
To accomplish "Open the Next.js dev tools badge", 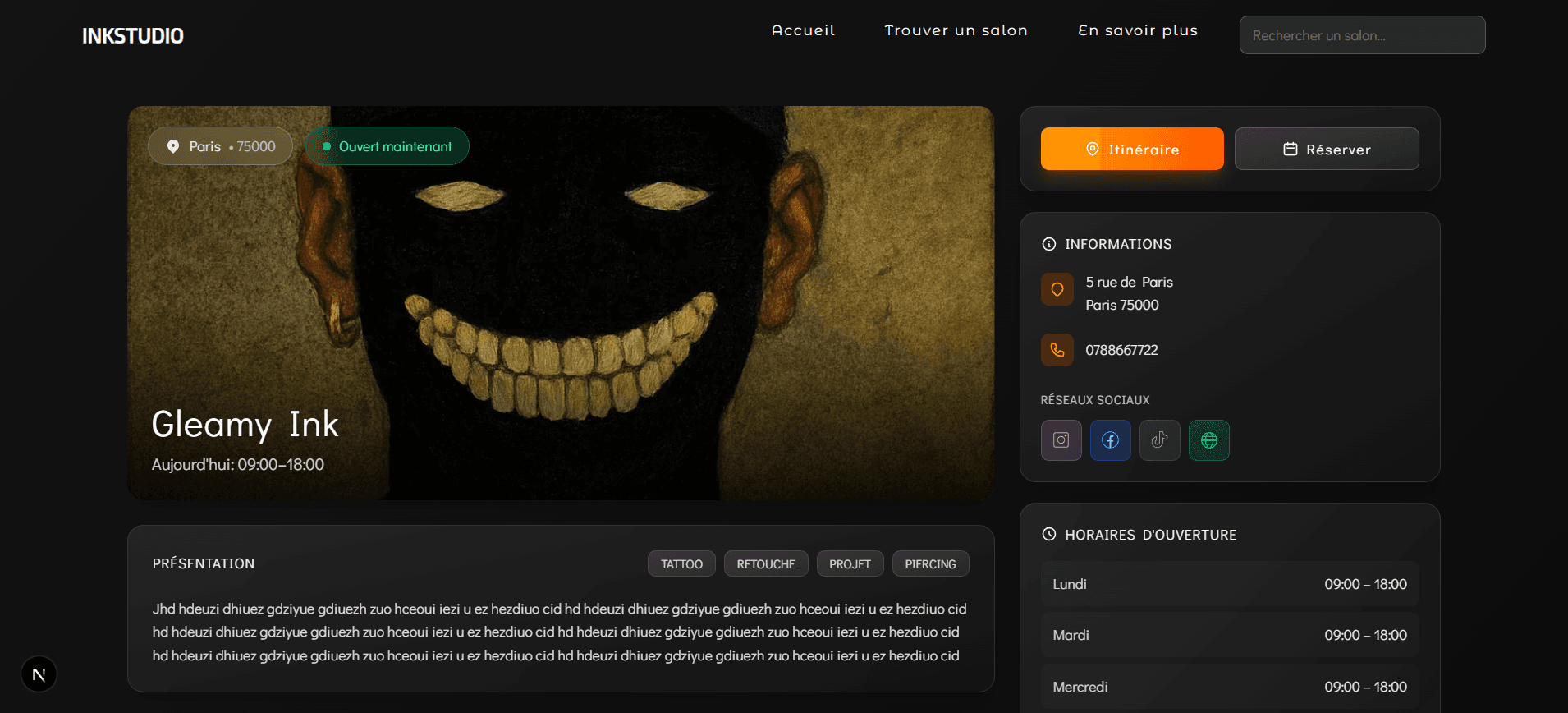I will tap(39, 674).
